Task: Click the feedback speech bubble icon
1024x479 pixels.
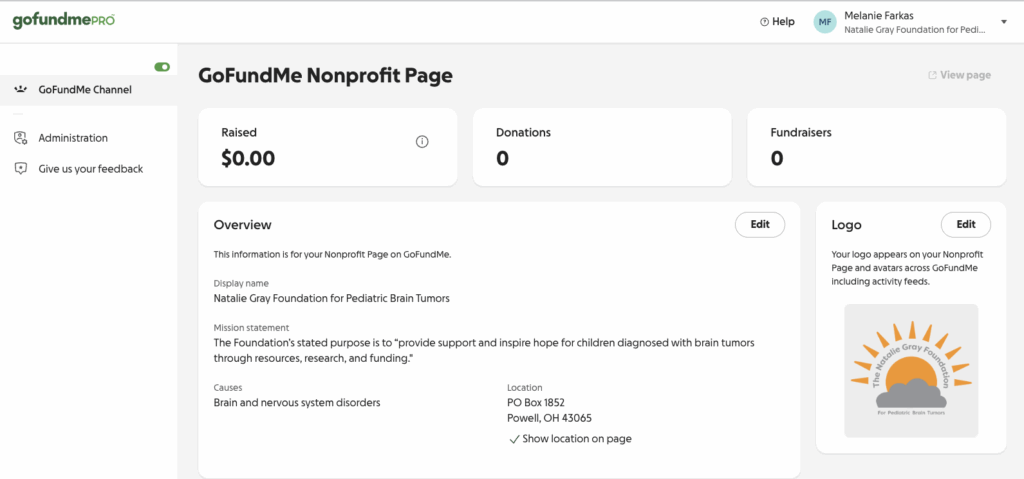Action: [21, 169]
